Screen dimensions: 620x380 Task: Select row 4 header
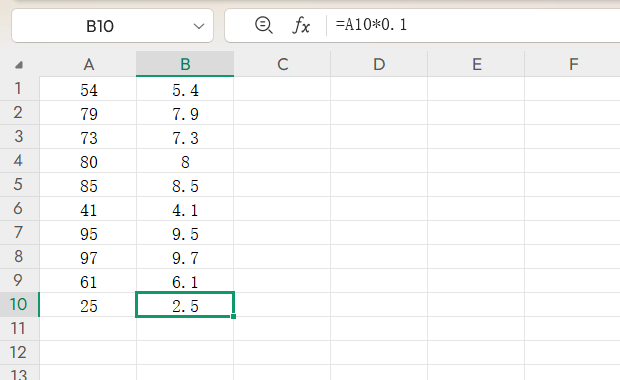[19, 161]
